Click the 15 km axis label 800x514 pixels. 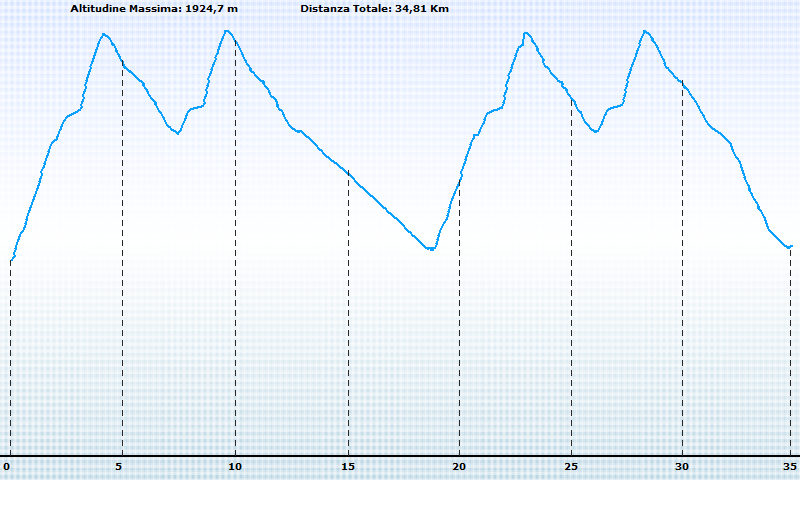coord(348,467)
